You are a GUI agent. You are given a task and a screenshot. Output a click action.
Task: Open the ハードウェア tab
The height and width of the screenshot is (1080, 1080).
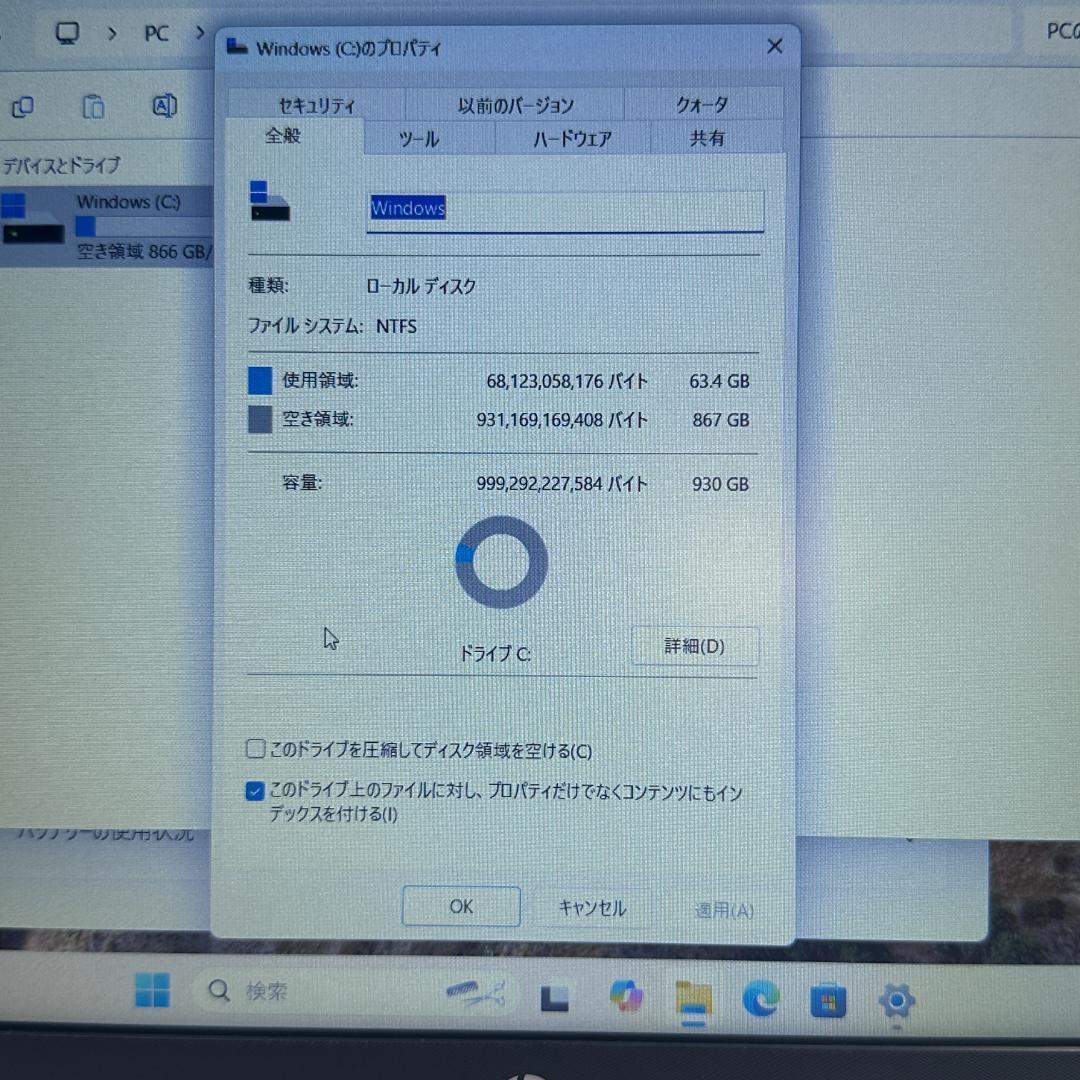(x=571, y=140)
